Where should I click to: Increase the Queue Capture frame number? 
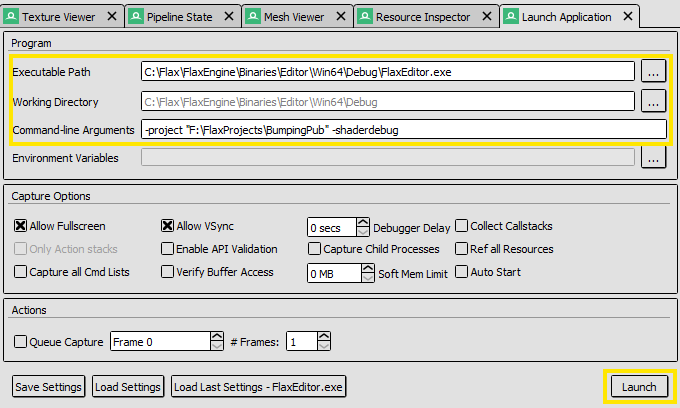pos(217,336)
